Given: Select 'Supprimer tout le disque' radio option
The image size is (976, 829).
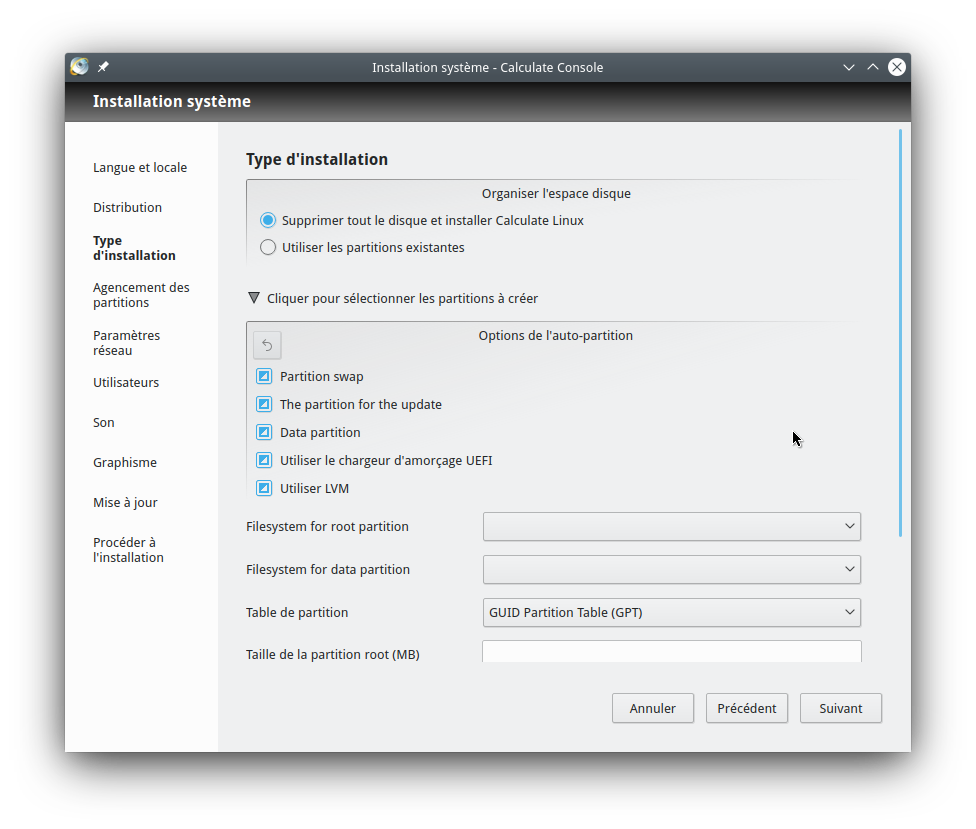Looking at the screenshot, I should pos(268,220).
